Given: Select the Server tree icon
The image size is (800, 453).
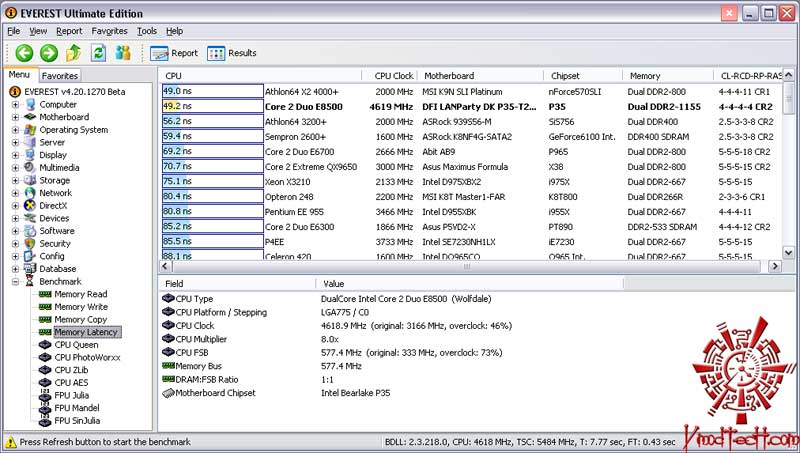Looking at the screenshot, I should tap(31, 142).
